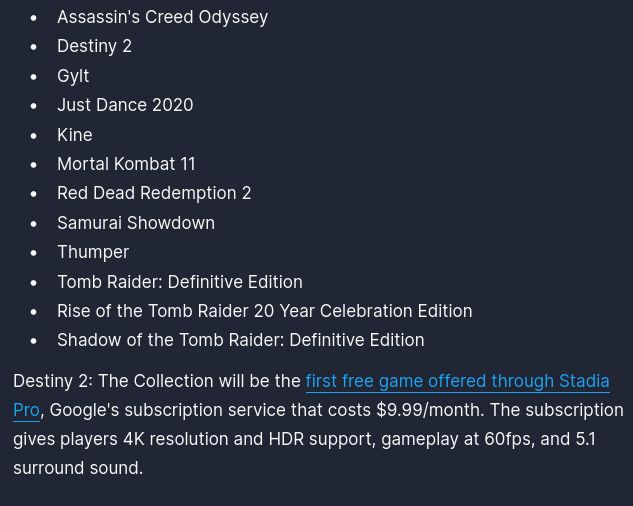Click the Assassin's Creed Odyssey list item

(x=162, y=17)
